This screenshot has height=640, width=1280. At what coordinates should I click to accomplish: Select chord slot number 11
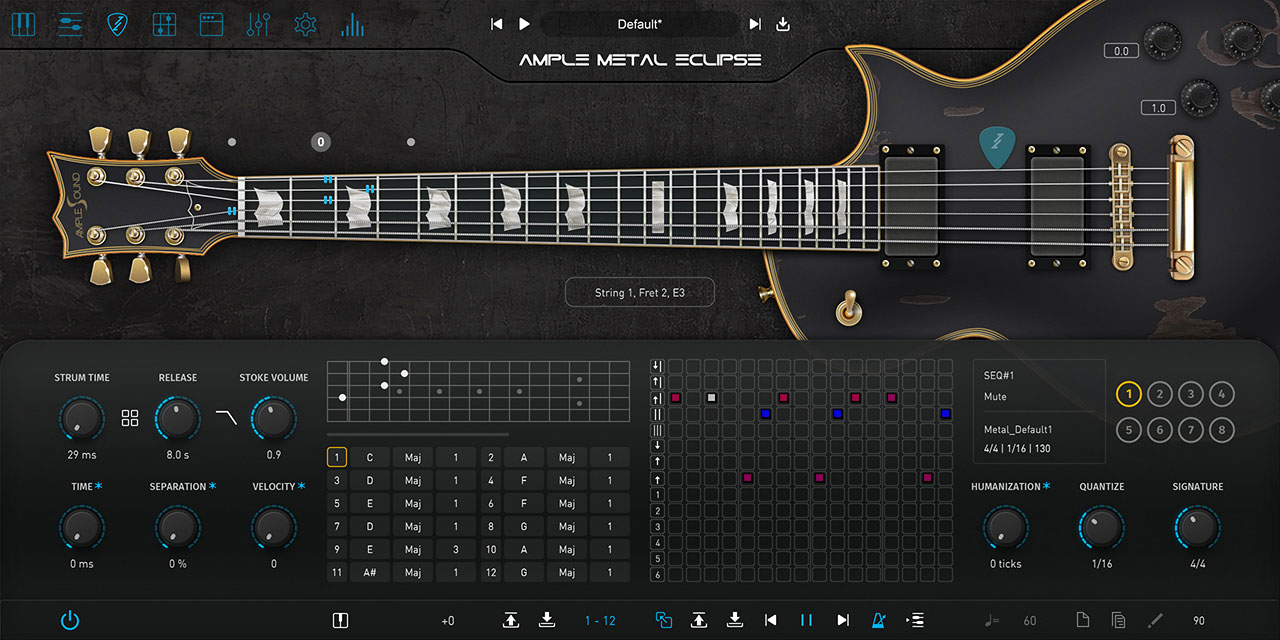tap(337, 573)
